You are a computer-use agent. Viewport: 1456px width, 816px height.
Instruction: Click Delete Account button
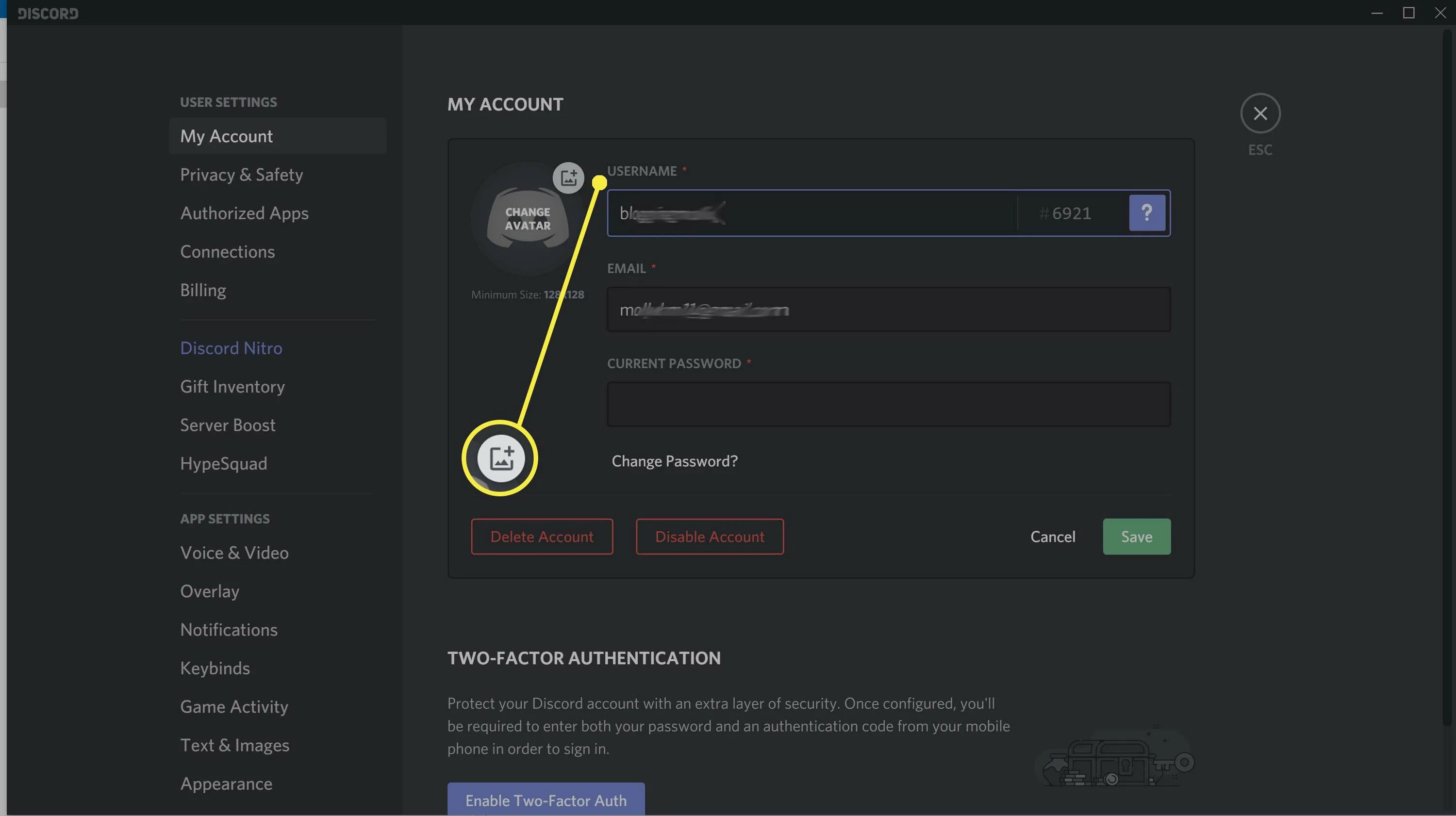(x=542, y=536)
